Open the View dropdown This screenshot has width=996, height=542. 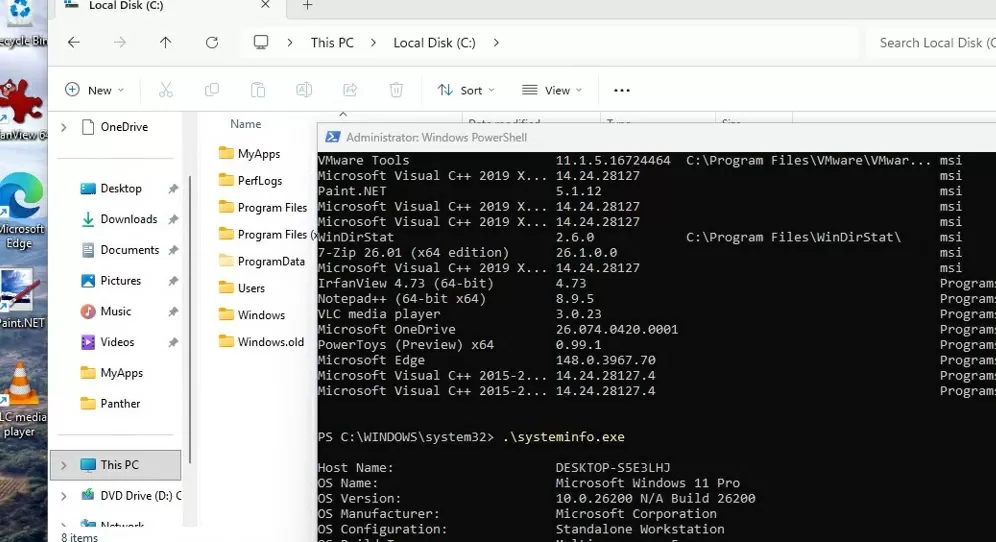tap(551, 90)
